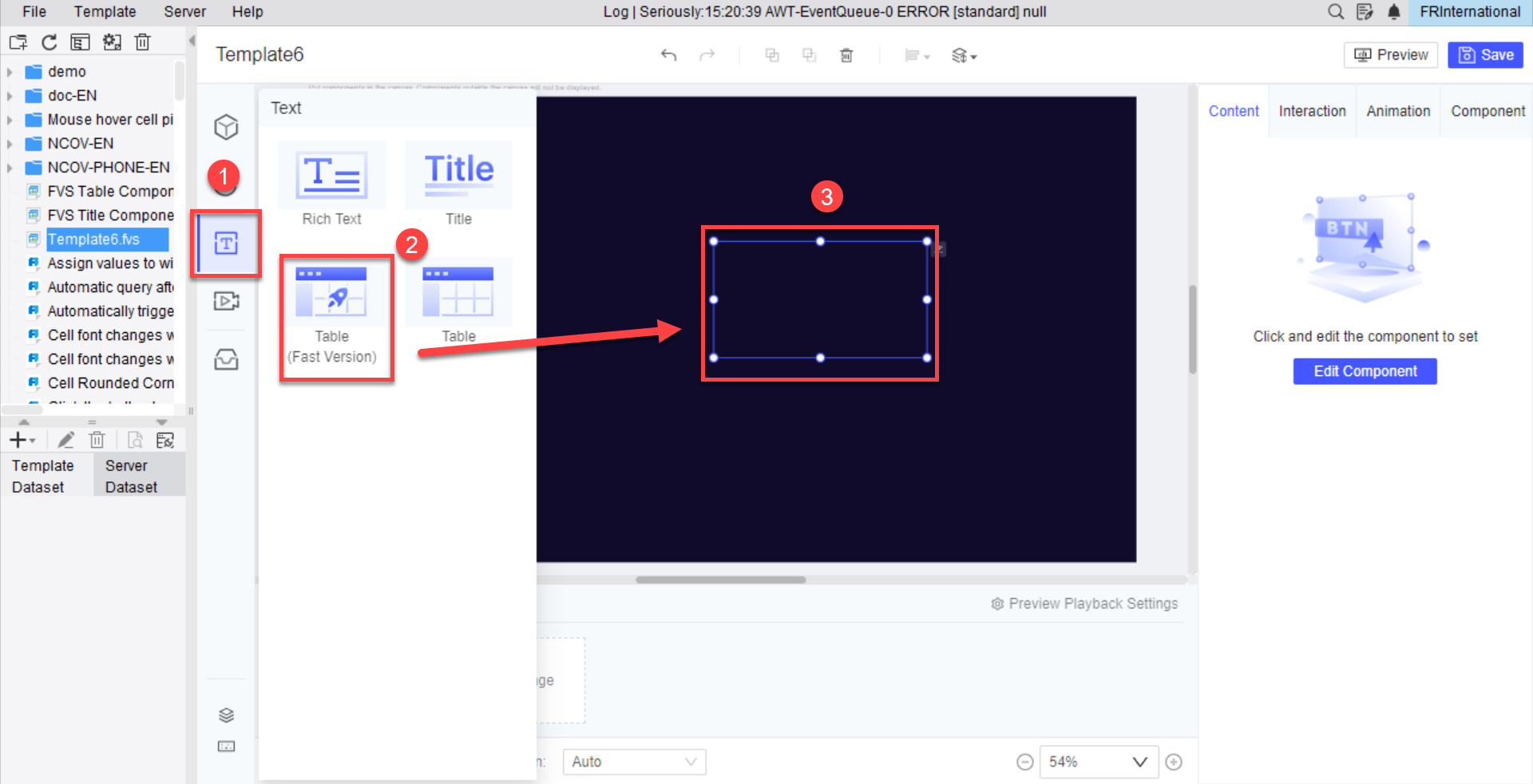Open the 54% zoom dropdown
The width and height of the screenshot is (1533, 784).
pyautogui.click(x=1099, y=762)
